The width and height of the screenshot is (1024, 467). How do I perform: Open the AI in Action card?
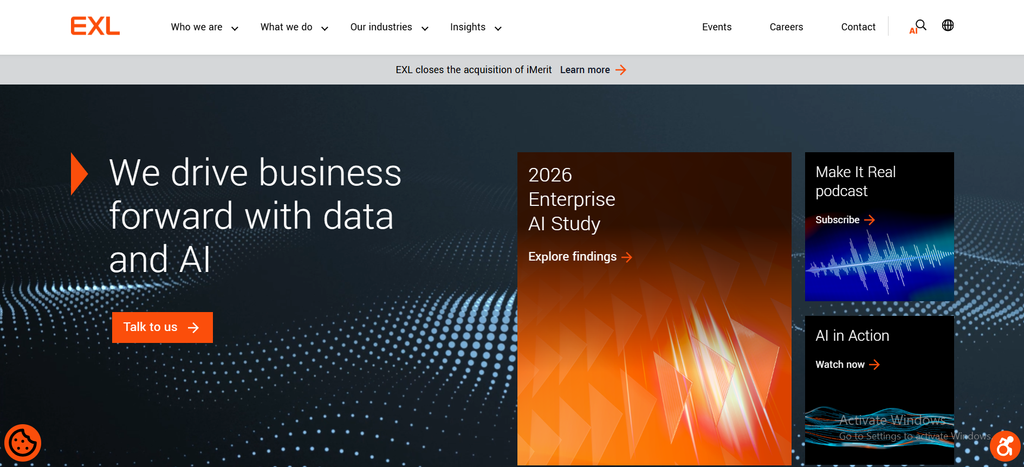(879, 390)
